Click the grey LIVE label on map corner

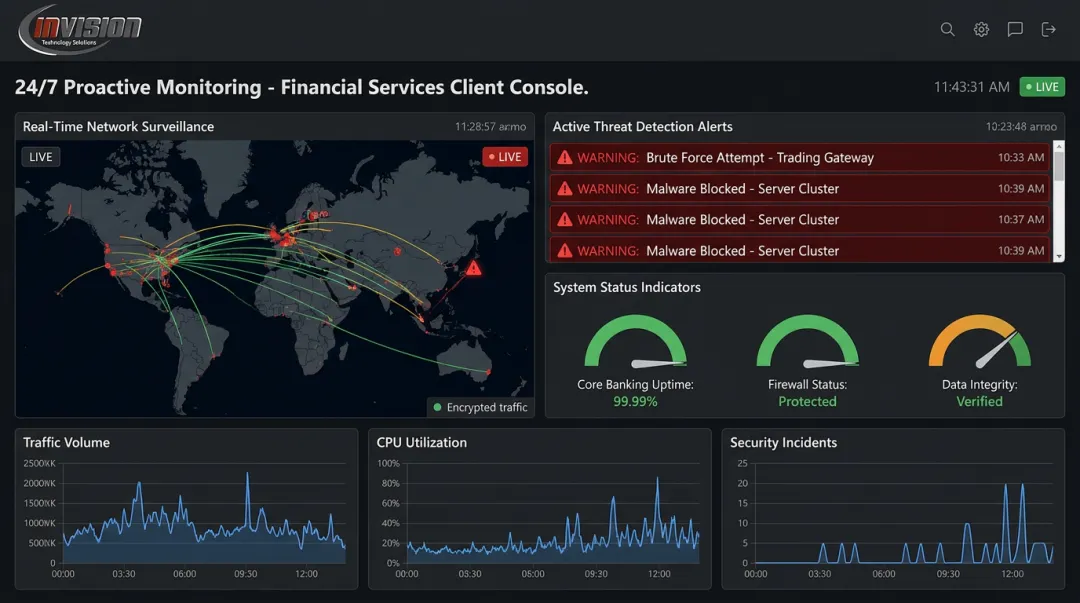tap(41, 157)
